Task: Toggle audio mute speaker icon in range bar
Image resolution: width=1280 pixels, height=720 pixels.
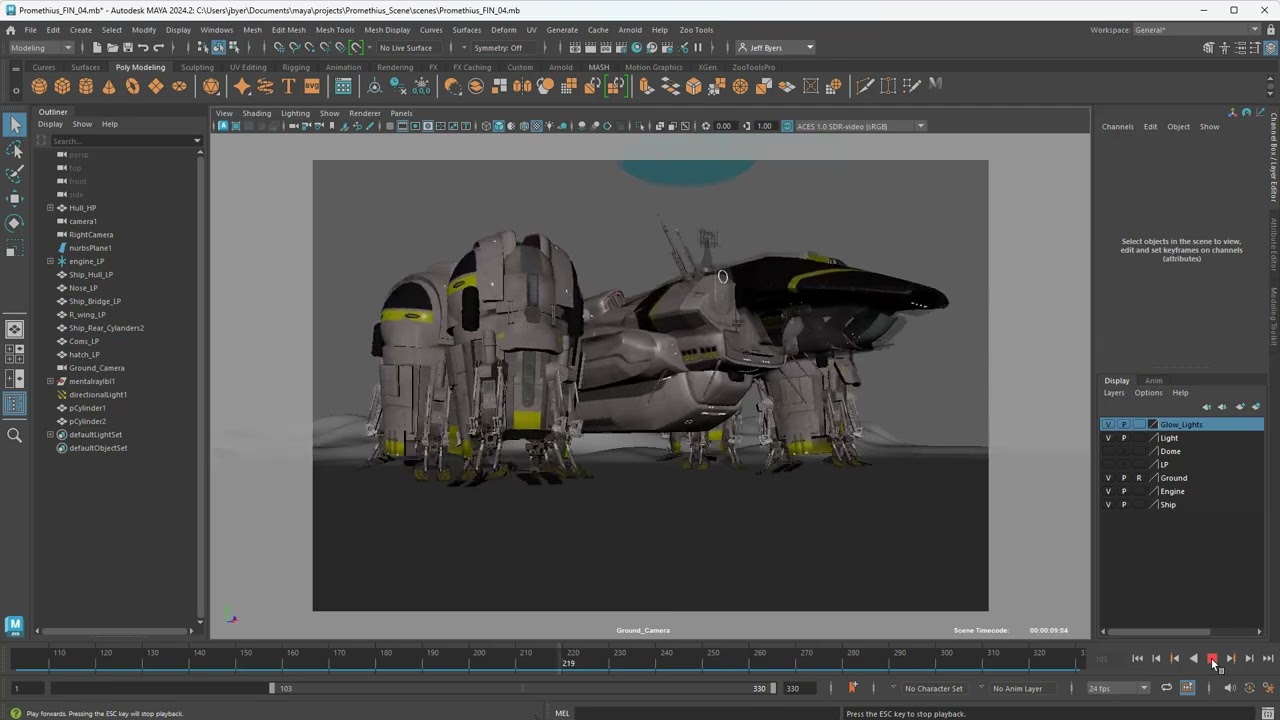Action: pyautogui.click(x=1230, y=688)
